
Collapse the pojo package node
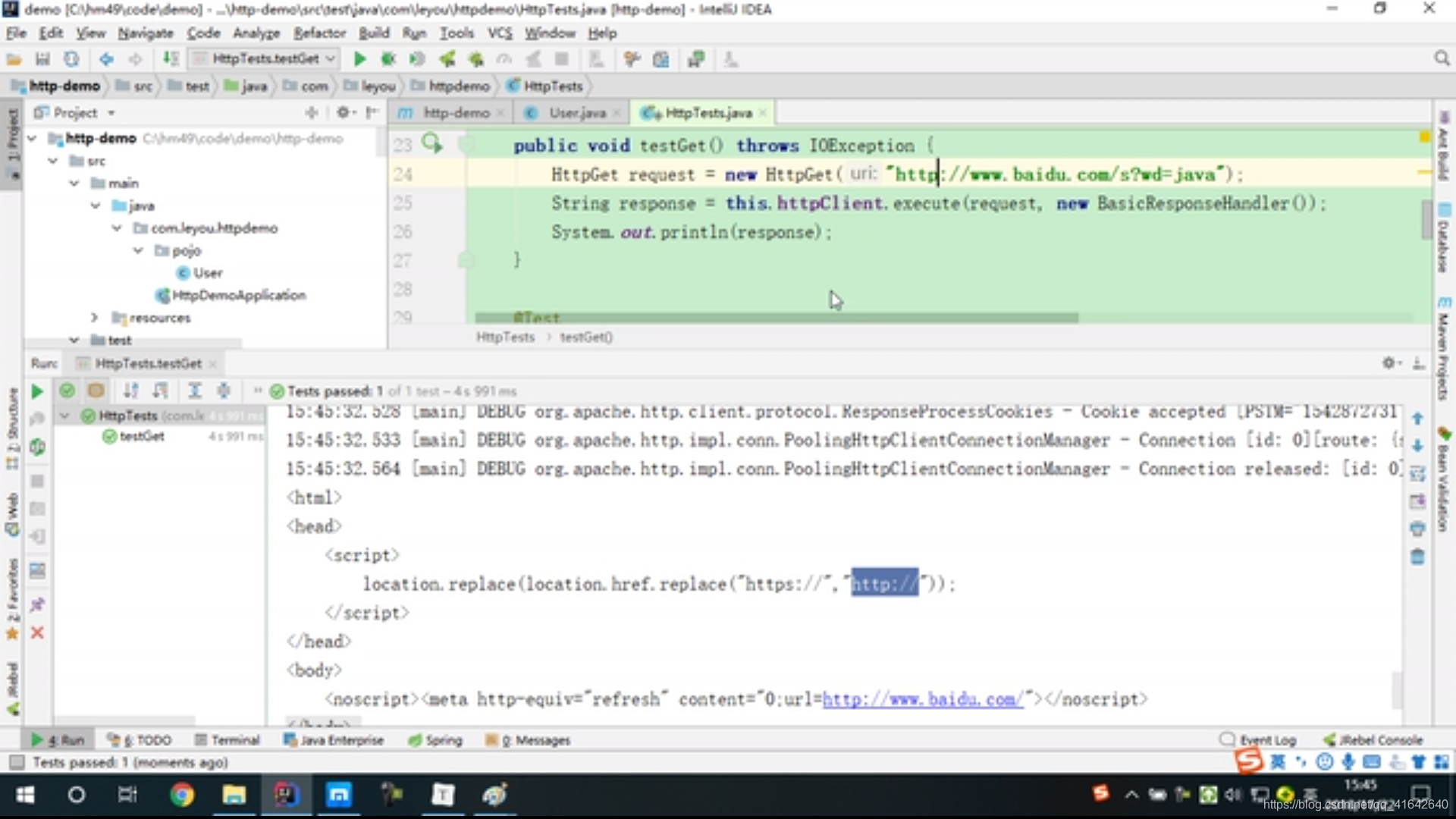point(137,250)
